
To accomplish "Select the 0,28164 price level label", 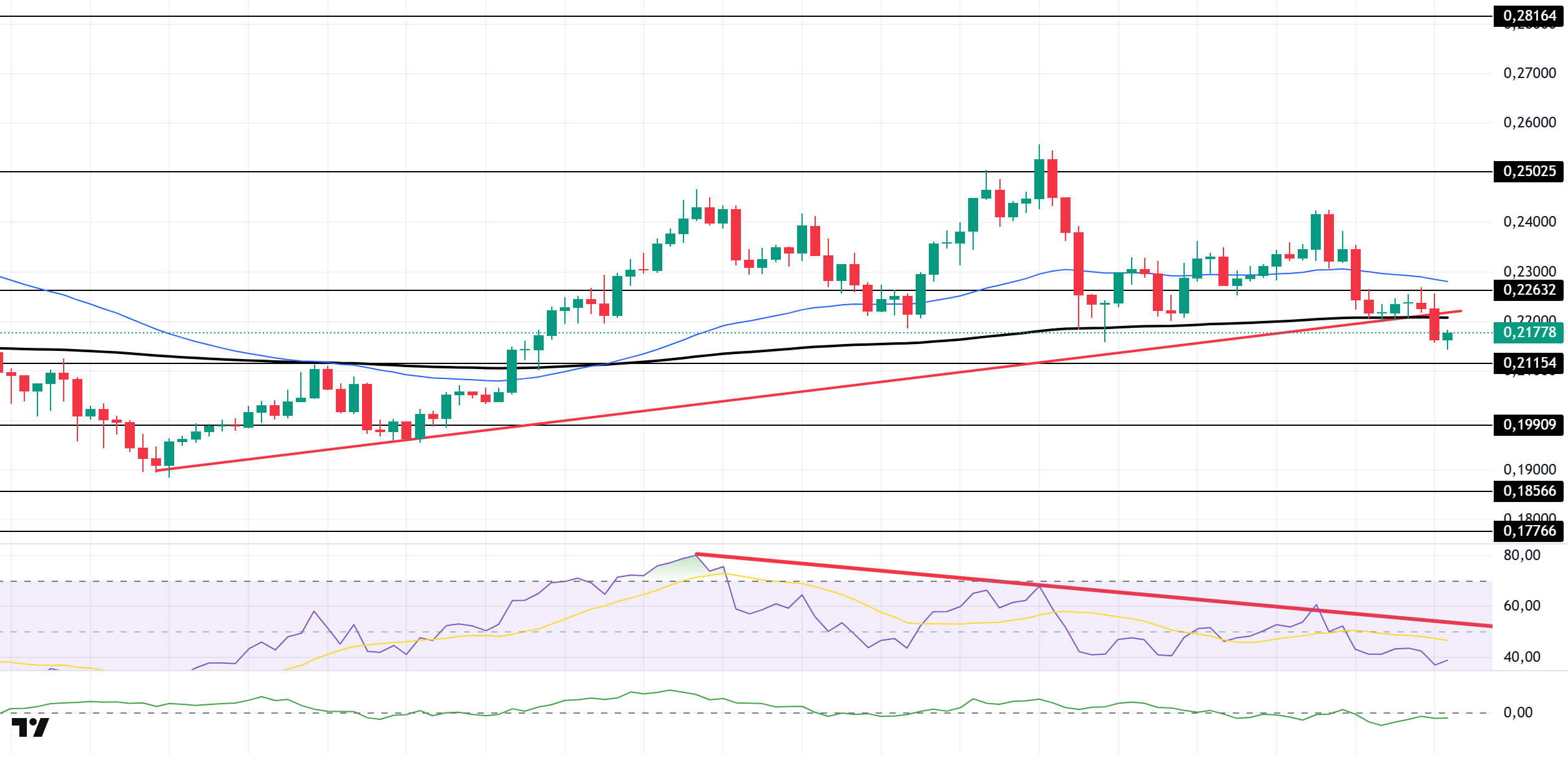I will 1528,16.
